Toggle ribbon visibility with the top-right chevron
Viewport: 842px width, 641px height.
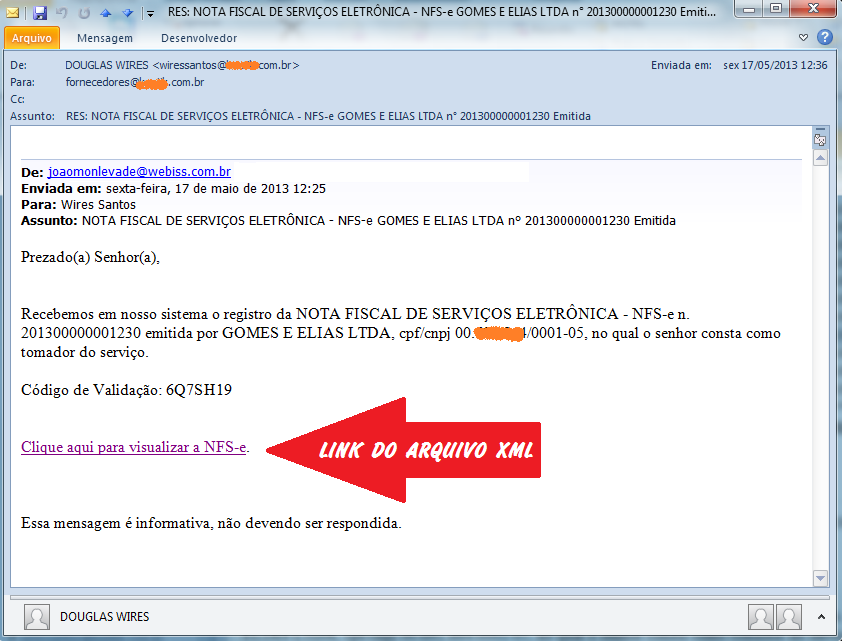(x=803, y=38)
